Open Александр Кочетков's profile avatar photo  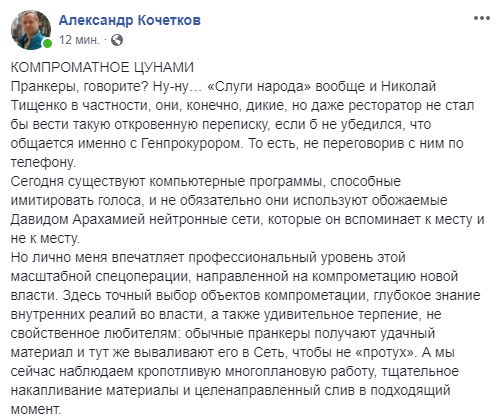click(31, 30)
